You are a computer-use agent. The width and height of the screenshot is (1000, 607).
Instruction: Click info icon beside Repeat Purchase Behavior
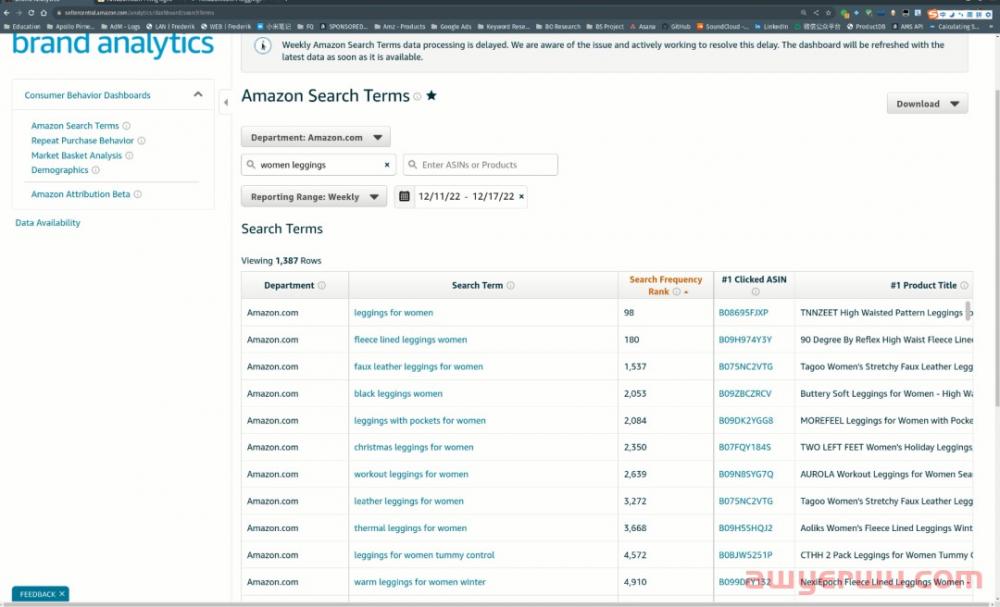click(x=142, y=141)
